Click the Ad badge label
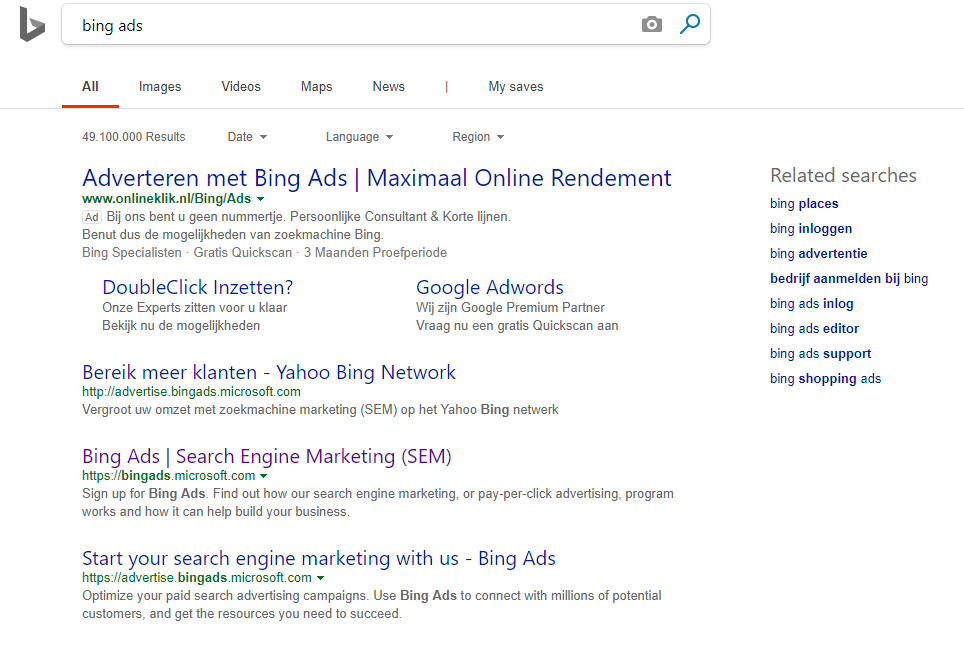964x647 pixels. tap(92, 217)
